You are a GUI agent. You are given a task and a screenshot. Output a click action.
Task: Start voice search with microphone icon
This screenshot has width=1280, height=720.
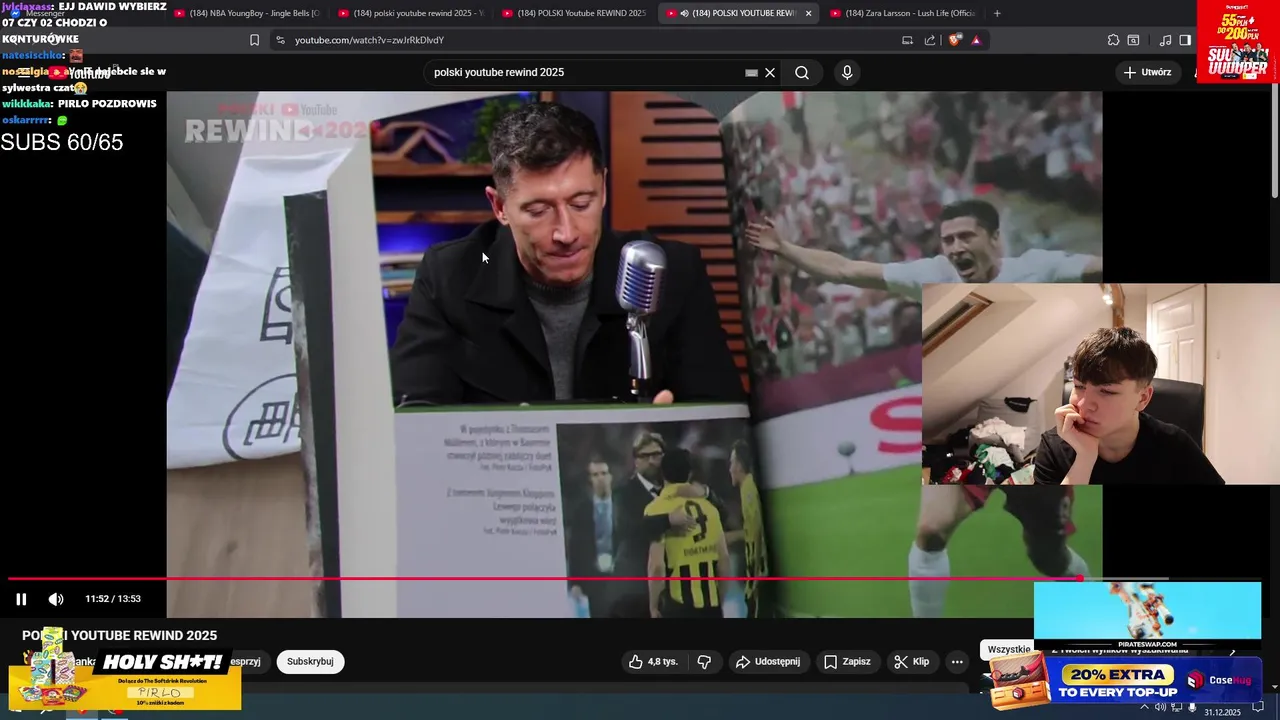847,73
